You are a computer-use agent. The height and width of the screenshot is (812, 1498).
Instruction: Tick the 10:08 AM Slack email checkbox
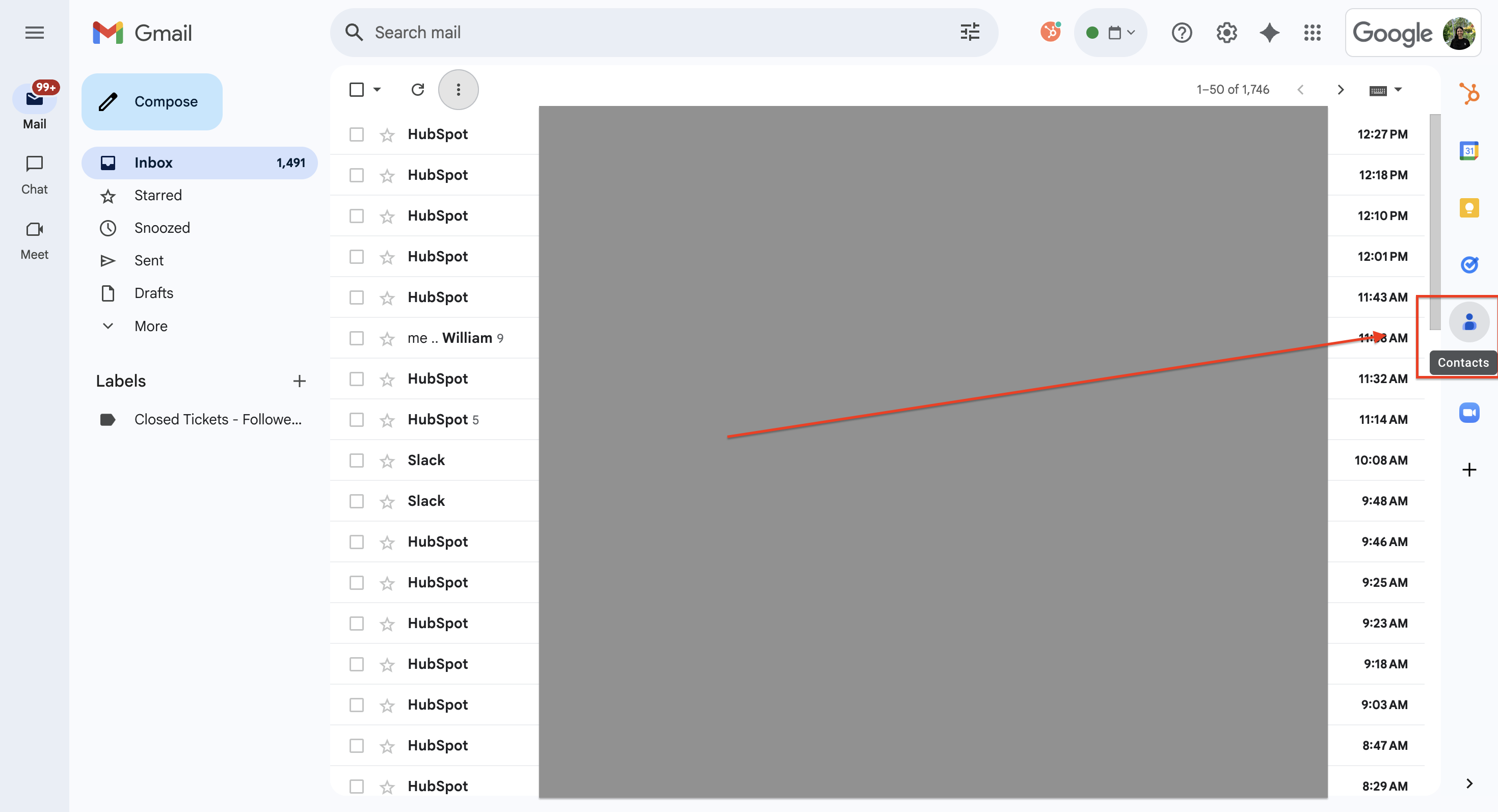[x=357, y=460]
